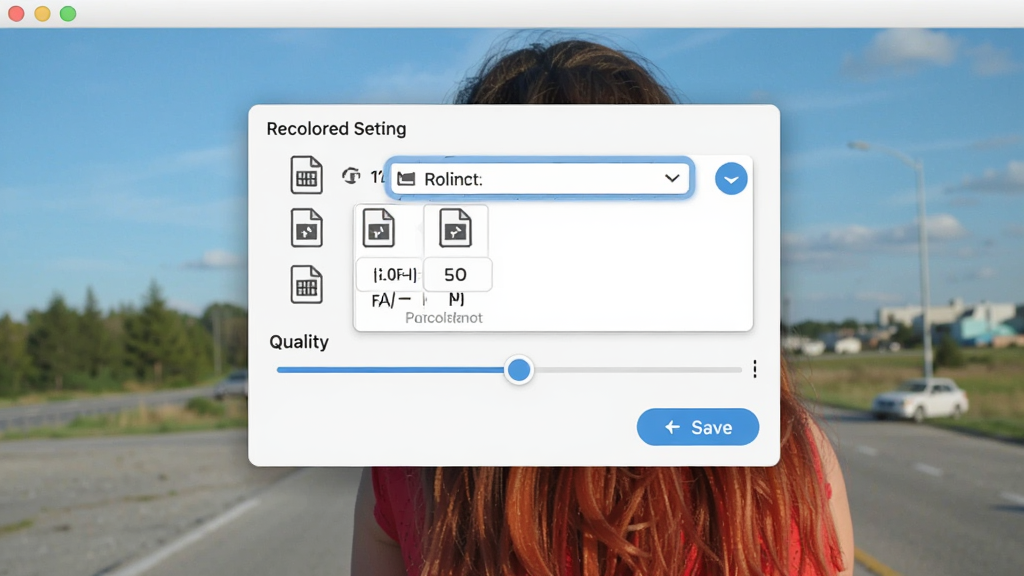Click the Quality slider handle
Viewport: 1024px width, 576px height.
click(x=519, y=370)
